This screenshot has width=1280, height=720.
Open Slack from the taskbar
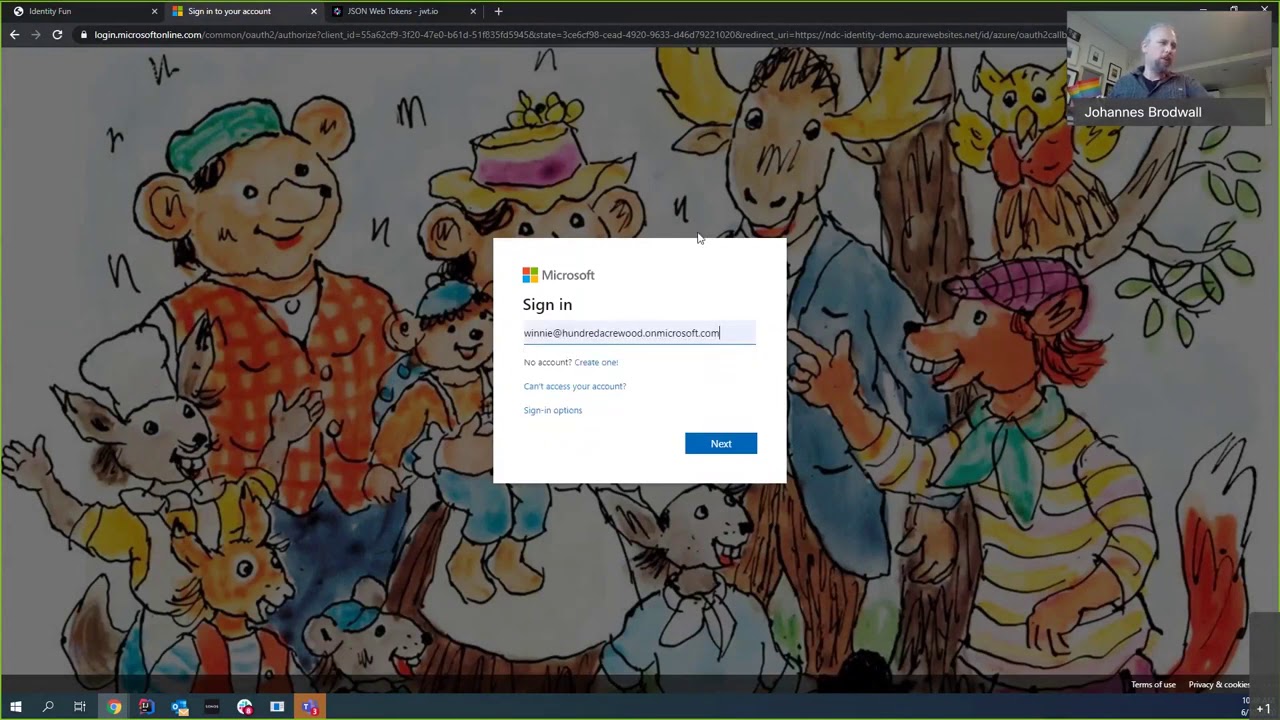tap(245, 707)
